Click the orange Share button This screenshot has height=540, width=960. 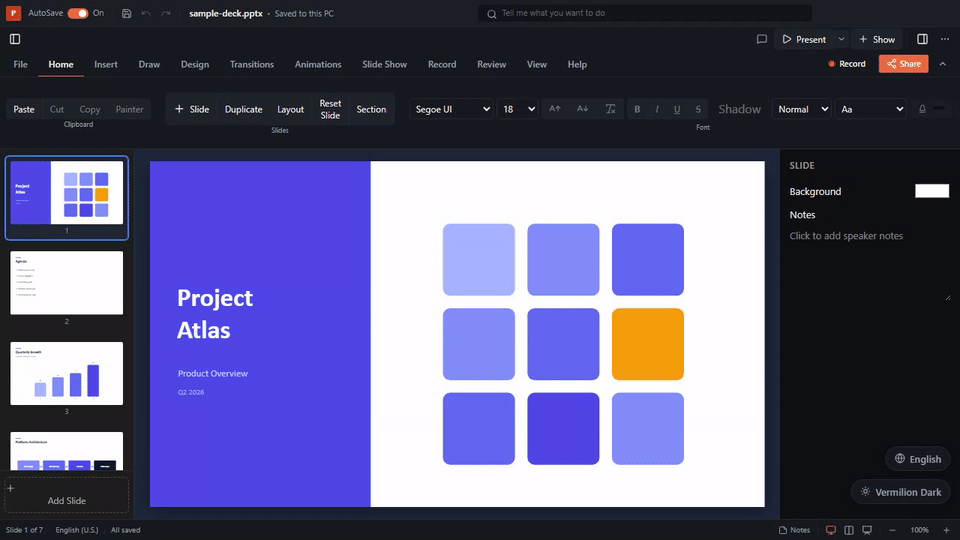point(904,64)
